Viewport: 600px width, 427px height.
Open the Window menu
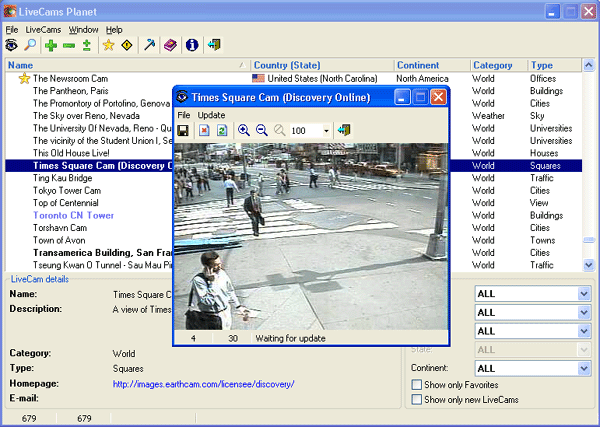83,30
